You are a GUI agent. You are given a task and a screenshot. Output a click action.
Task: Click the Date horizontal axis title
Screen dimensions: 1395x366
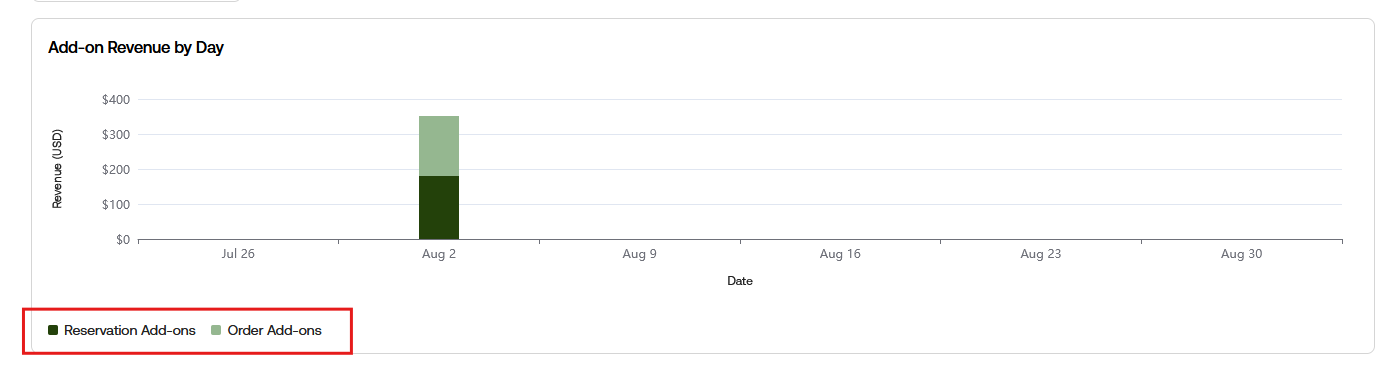pyautogui.click(x=740, y=281)
